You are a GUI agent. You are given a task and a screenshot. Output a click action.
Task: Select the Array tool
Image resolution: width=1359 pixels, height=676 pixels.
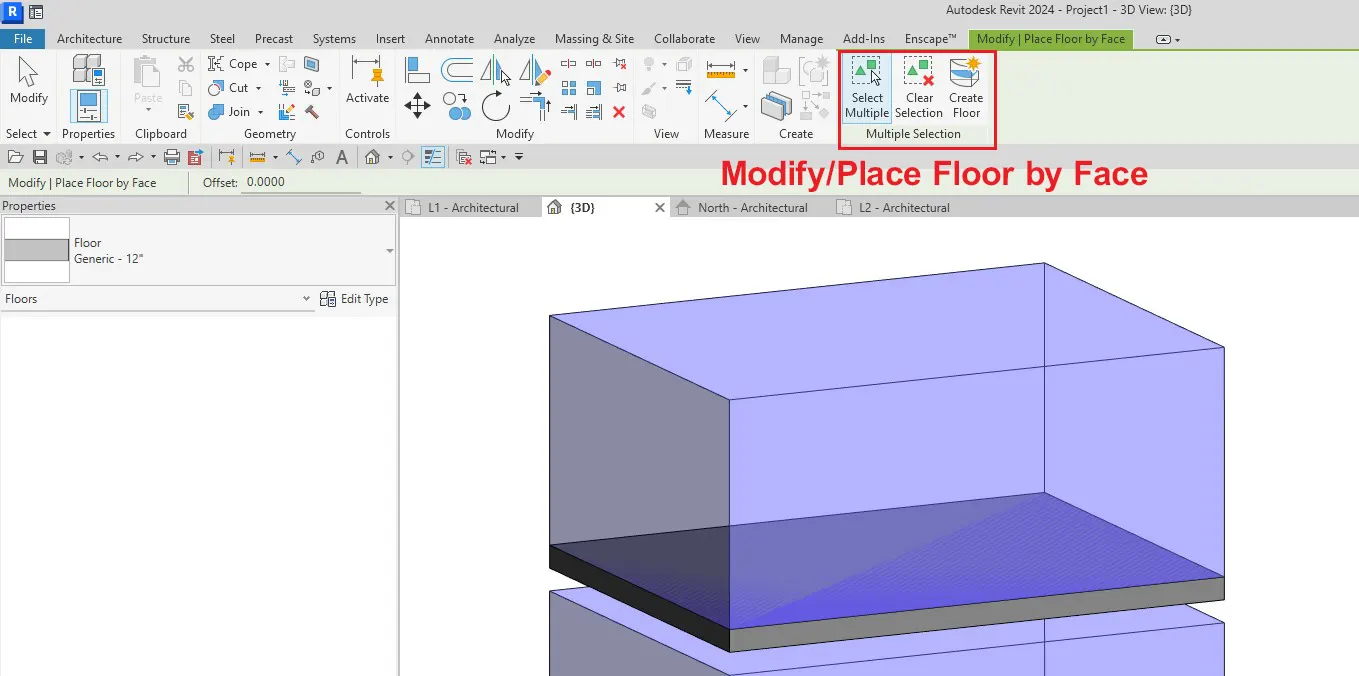pos(569,87)
